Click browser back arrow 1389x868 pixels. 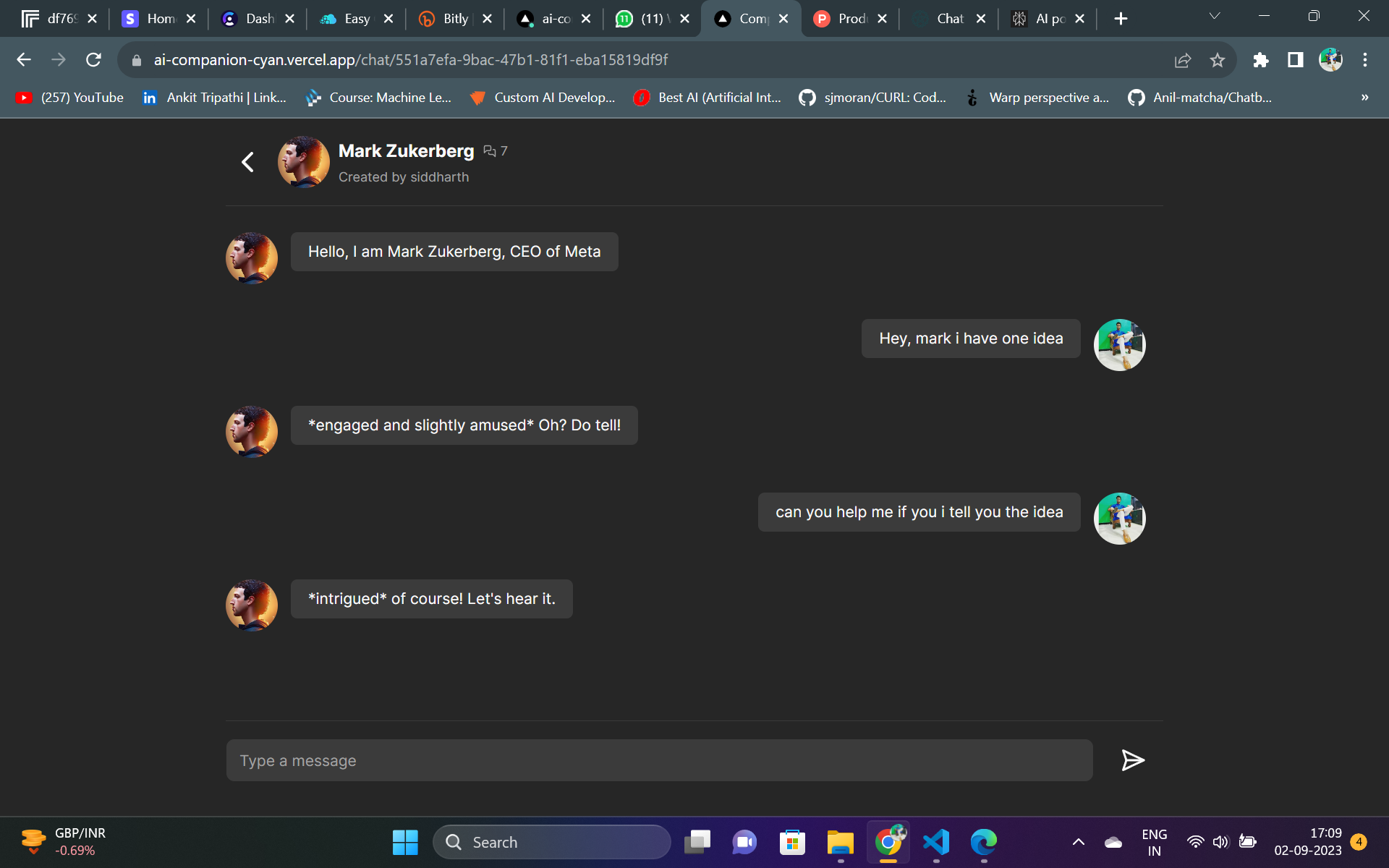tap(24, 60)
